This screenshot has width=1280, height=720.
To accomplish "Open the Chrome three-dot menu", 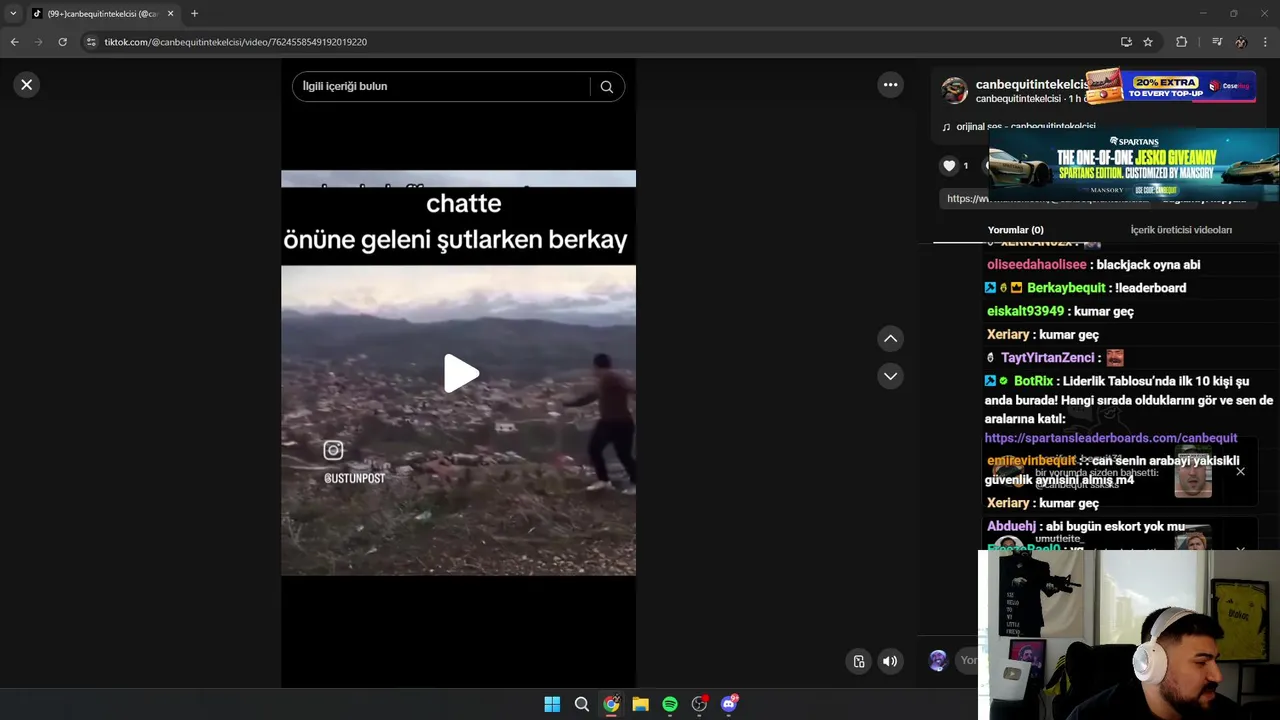I will 1266,42.
